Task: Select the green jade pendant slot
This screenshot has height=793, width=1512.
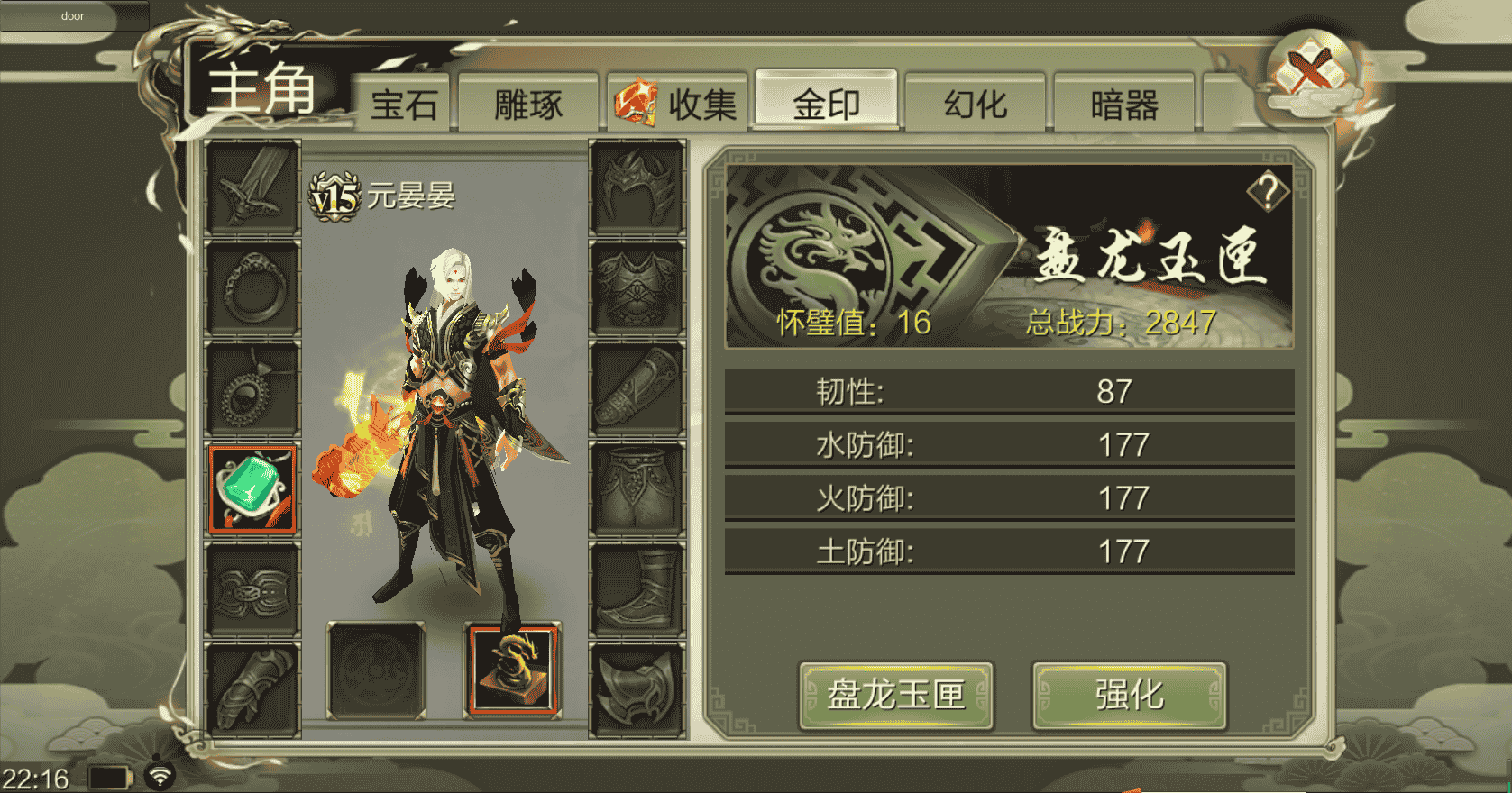Action: tap(253, 489)
